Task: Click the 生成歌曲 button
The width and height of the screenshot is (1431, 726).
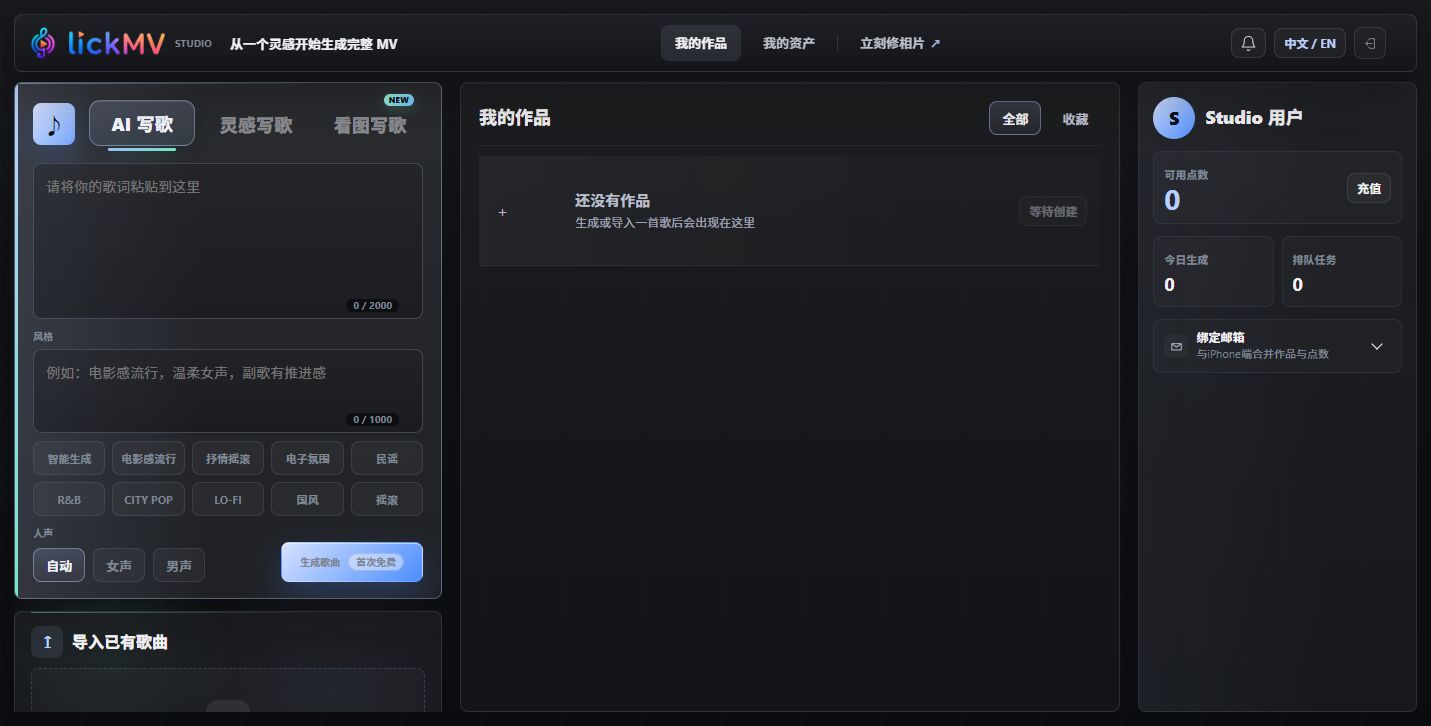Action: tap(352, 562)
